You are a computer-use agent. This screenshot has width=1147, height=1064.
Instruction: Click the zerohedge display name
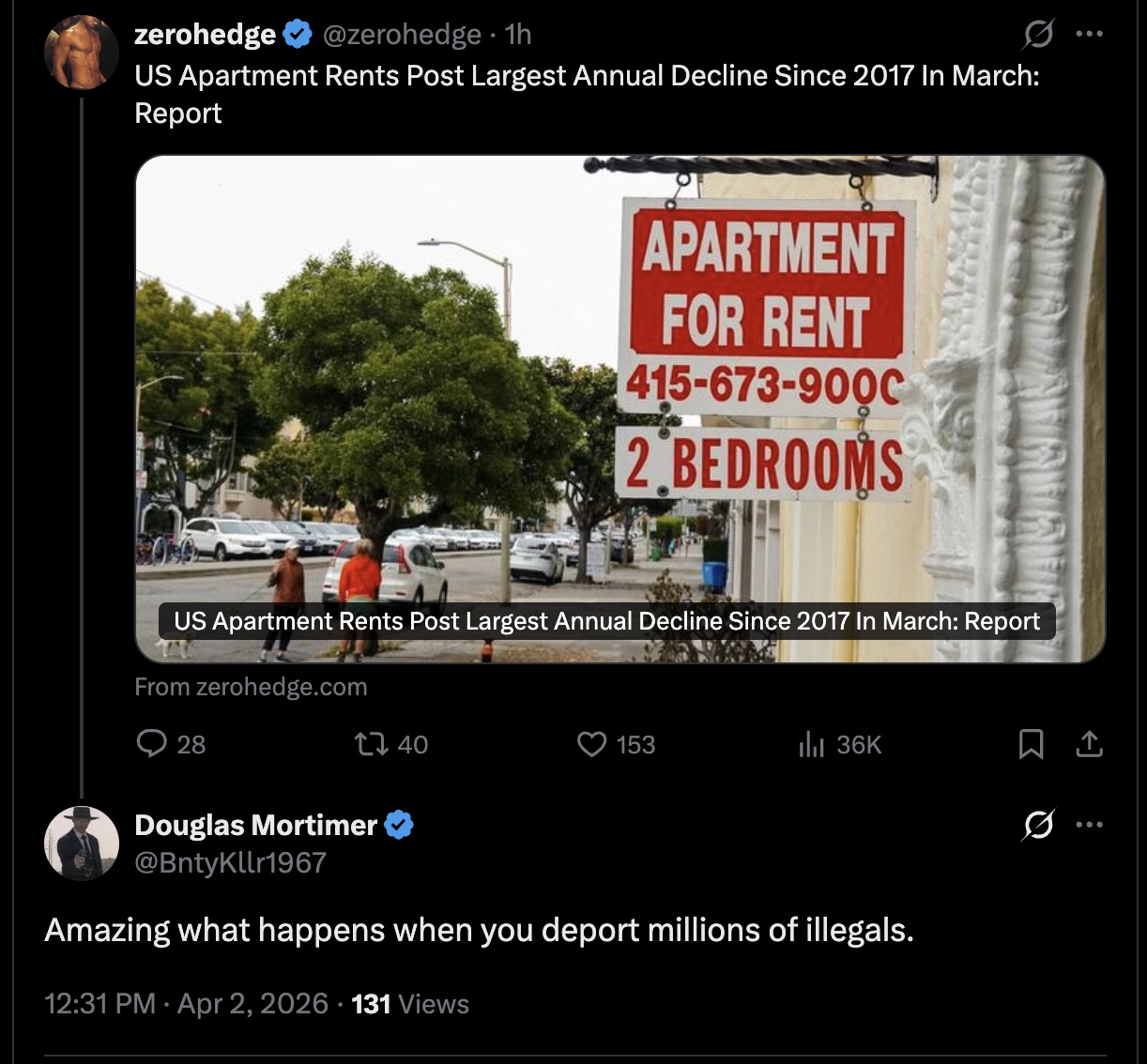[x=205, y=35]
